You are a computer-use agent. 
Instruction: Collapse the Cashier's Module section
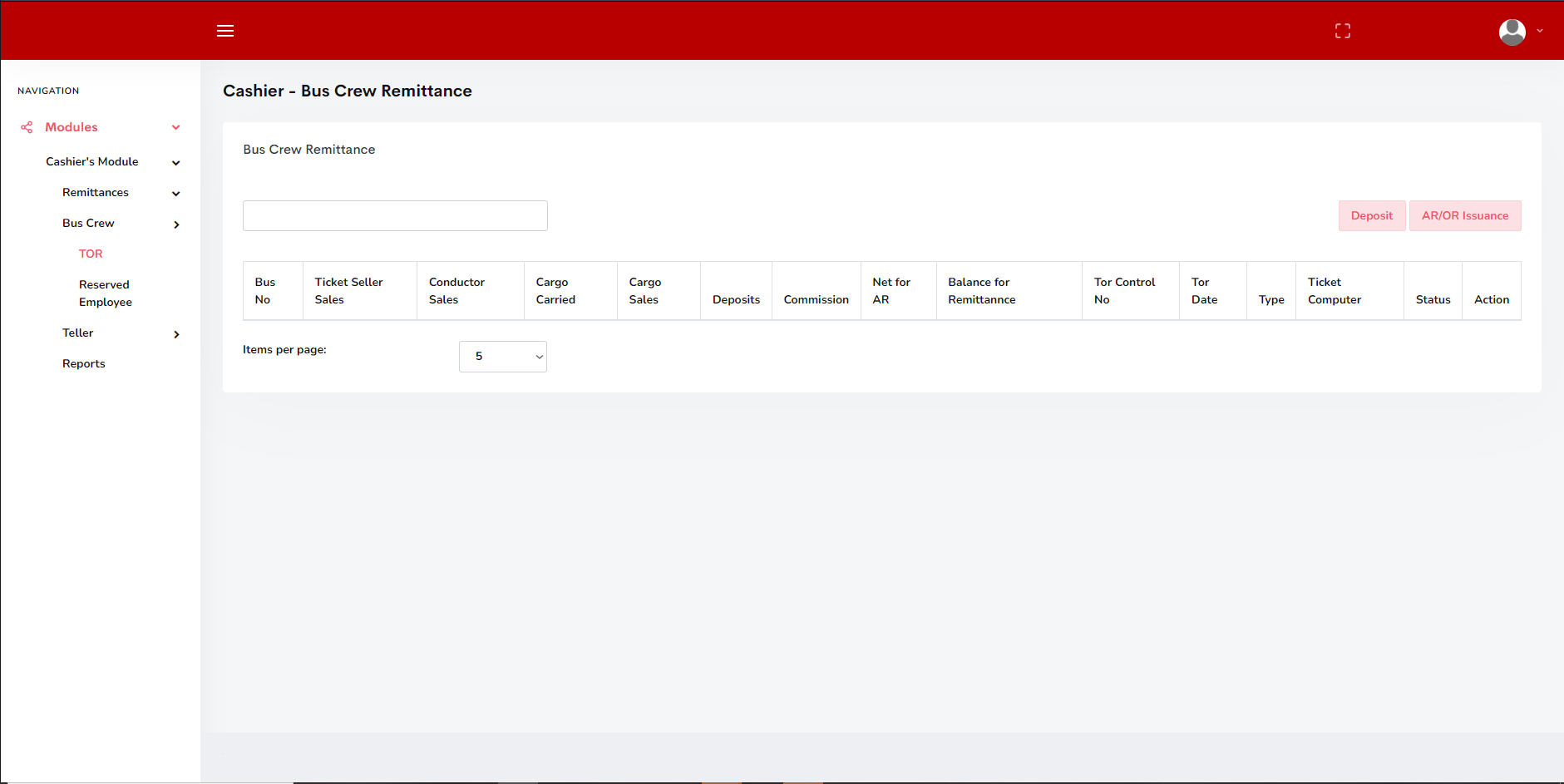pos(175,163)
